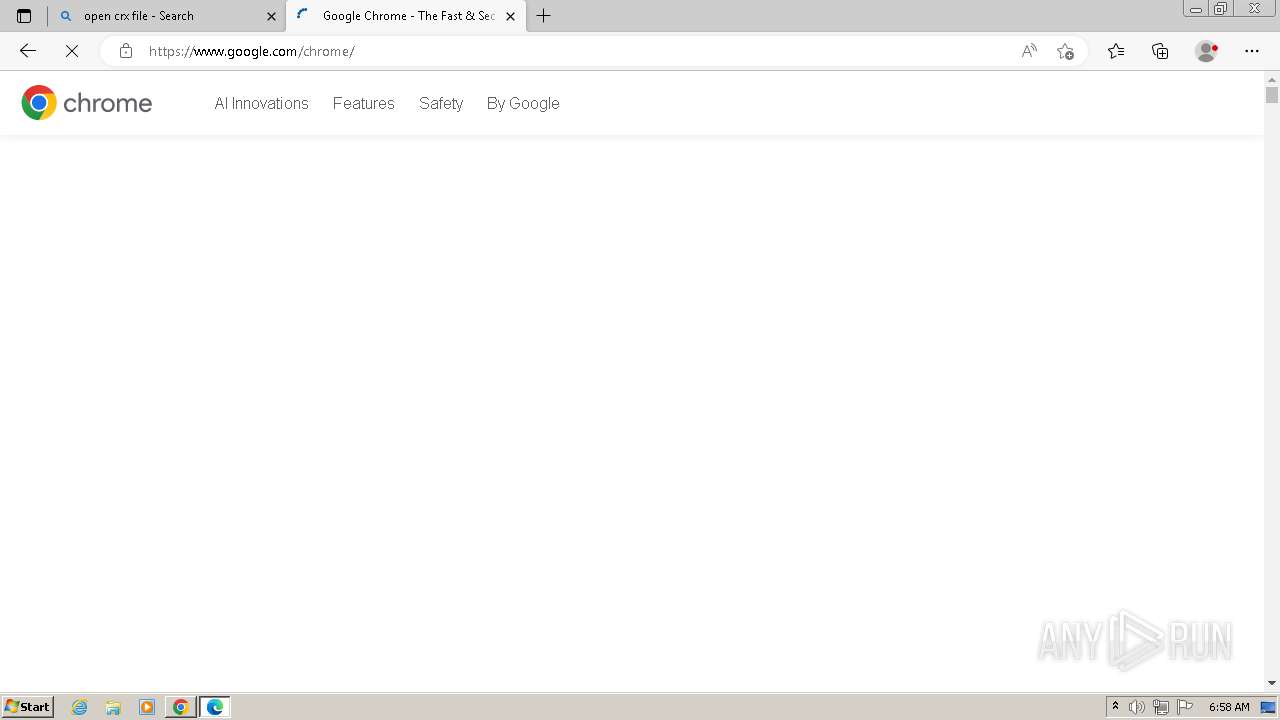The height and width of the screenshot is (720, 1280).
Task: Click the Chrome logo
Action: click(x=87, y=103)
